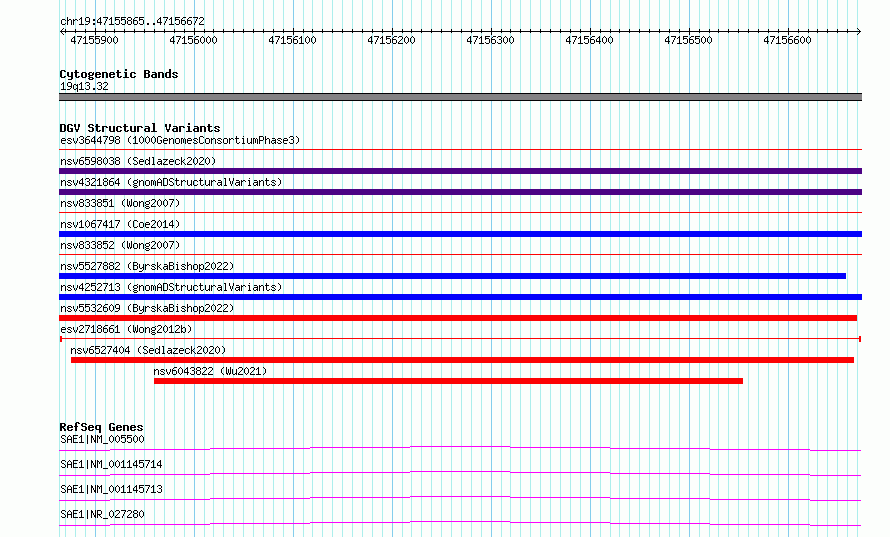Open the nsv5527882 (ByrskaBishop2022) label
890x537 pixels.
147,266
